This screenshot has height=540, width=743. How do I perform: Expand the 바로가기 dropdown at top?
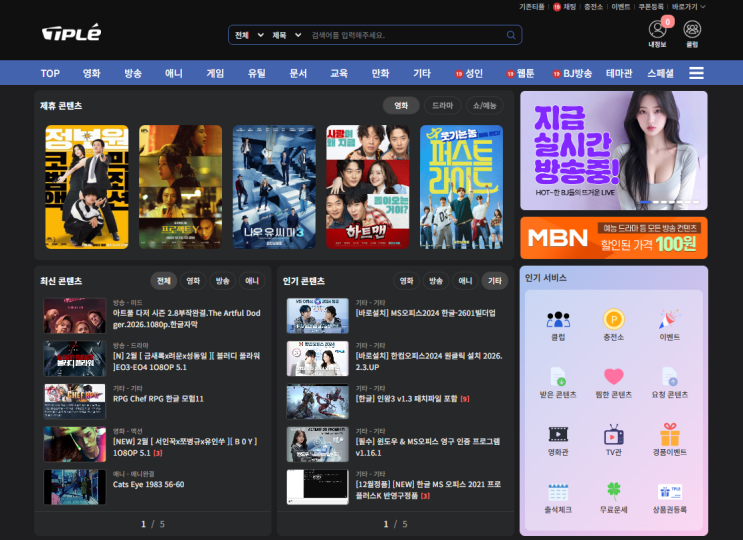point(689,7)
